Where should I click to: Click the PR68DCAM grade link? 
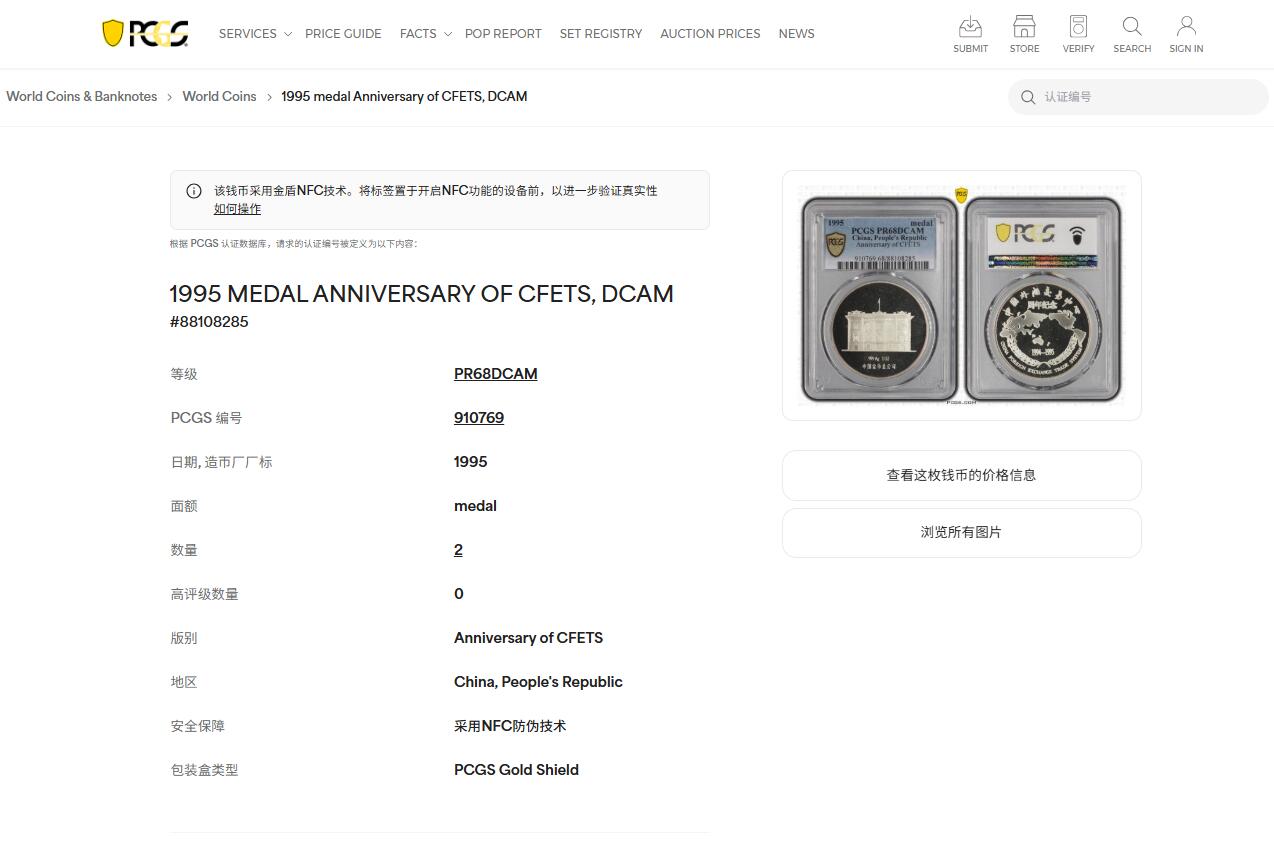(496, 374)
